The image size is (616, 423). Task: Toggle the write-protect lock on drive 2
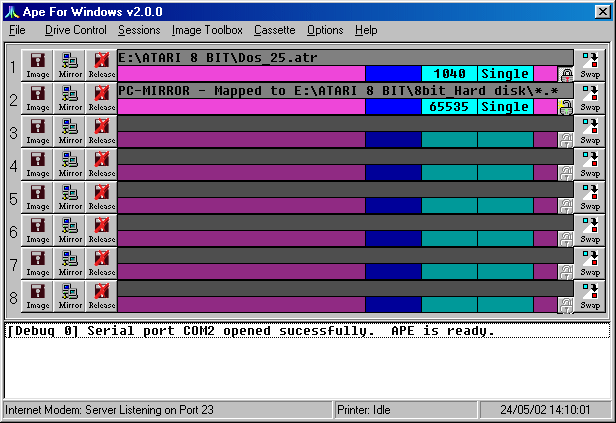[566, 107]
